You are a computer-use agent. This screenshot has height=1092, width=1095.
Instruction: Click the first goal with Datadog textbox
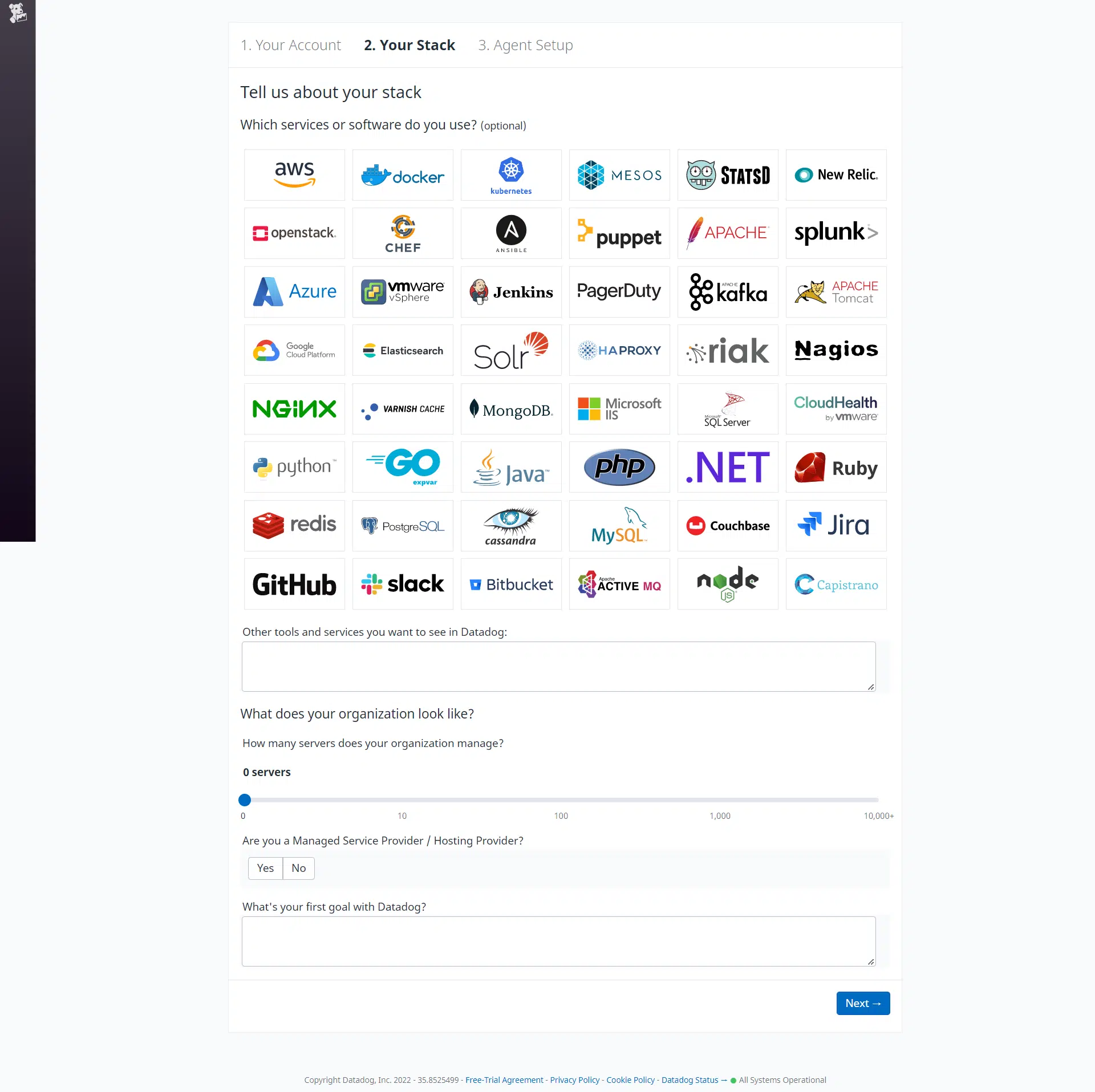559,941
